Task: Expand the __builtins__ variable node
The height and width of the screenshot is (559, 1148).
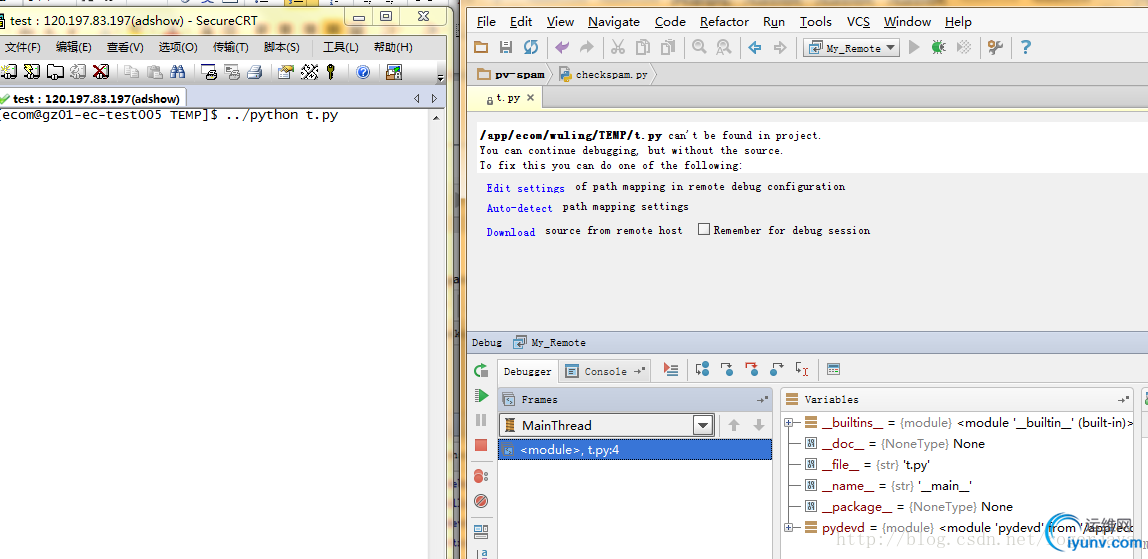Action: 789,422
